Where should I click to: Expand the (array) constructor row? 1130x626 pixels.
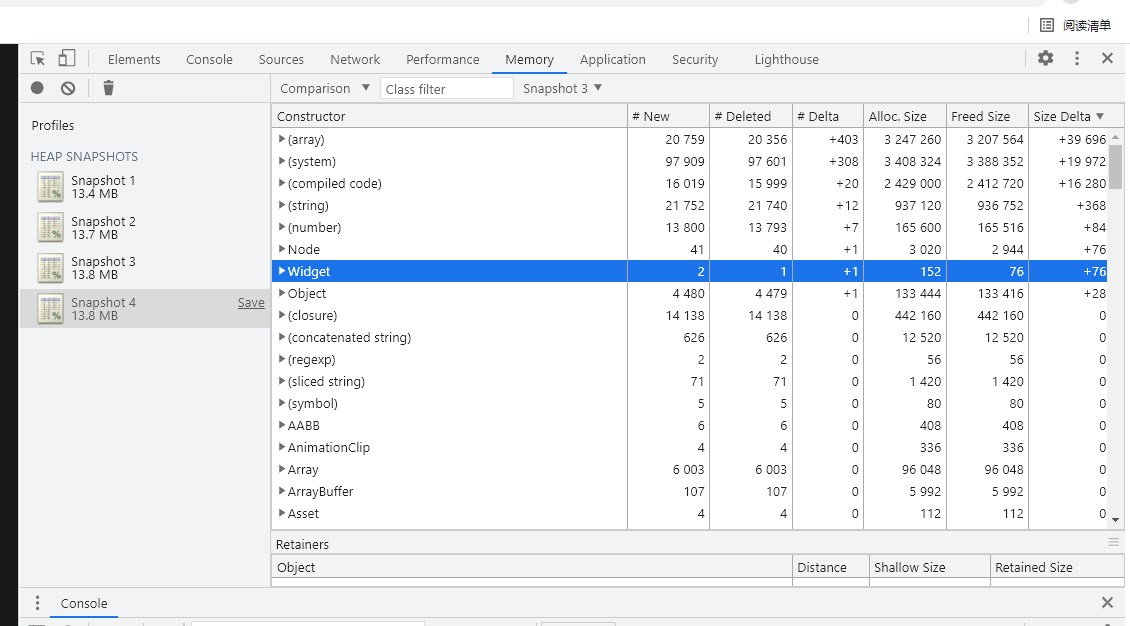coord(282,139)
